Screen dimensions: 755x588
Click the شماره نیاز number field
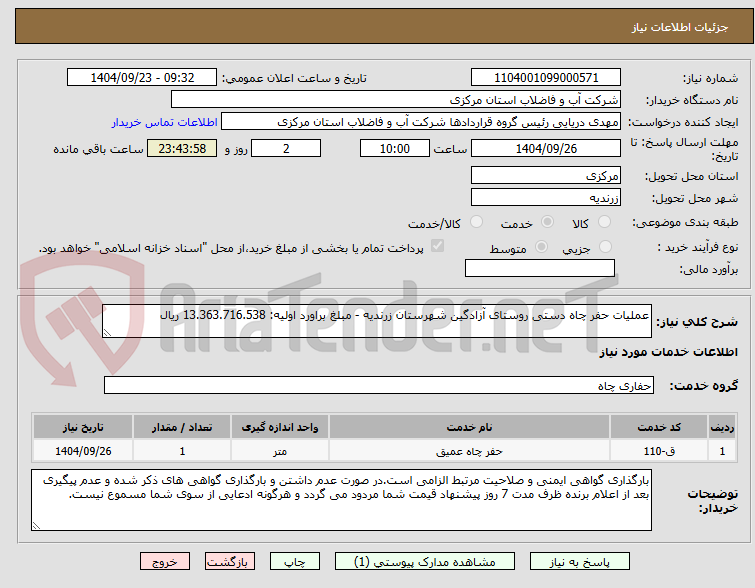pyautogui.click(x=546, y=78)
